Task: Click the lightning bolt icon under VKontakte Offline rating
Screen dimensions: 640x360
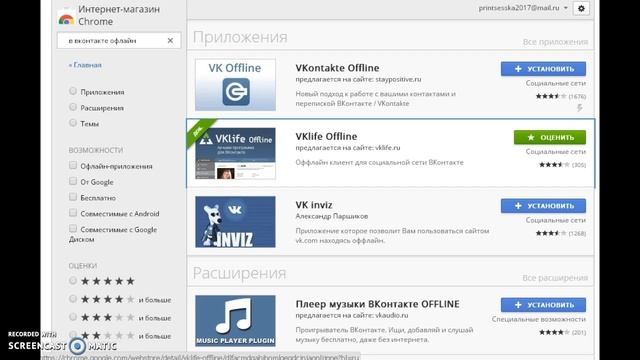Action: tap(580, 108)
